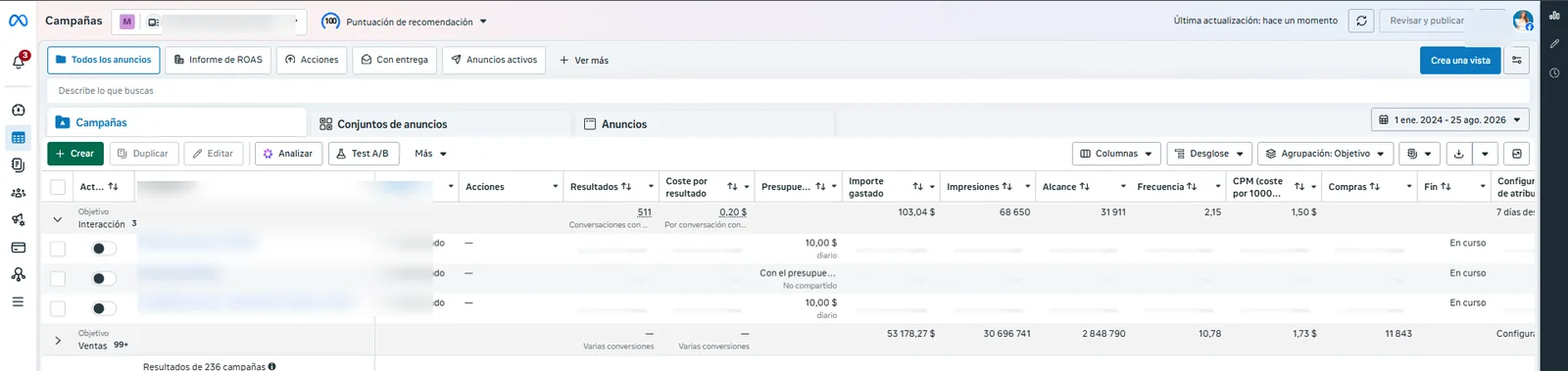Open the ad account selector next to Campañas
The height and width of the screenshot is (371, 1568).
[209, 22]
